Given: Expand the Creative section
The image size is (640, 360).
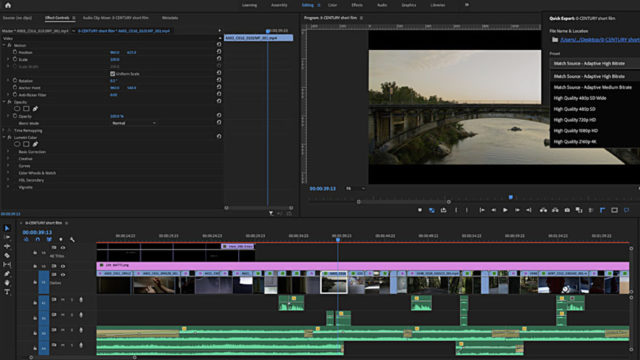Looking at the screenshot, I should 8,158.
